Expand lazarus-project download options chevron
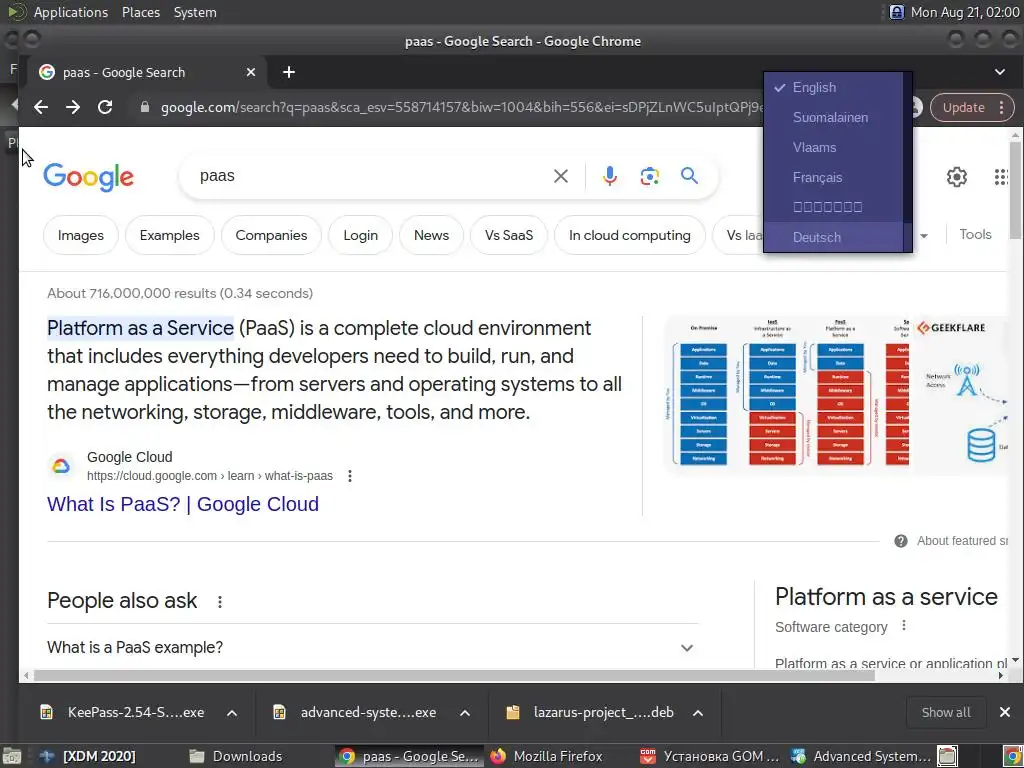1024x768 pixels. coord(697,712)
